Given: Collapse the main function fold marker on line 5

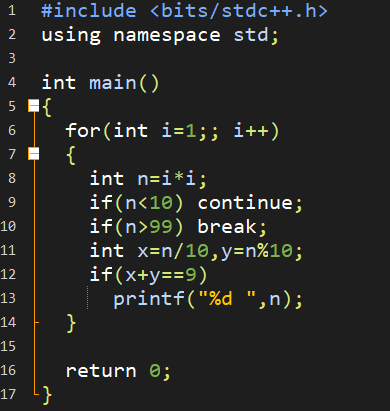Looking at the screenshot, I should pyautogui.click(x=34, y=106).
